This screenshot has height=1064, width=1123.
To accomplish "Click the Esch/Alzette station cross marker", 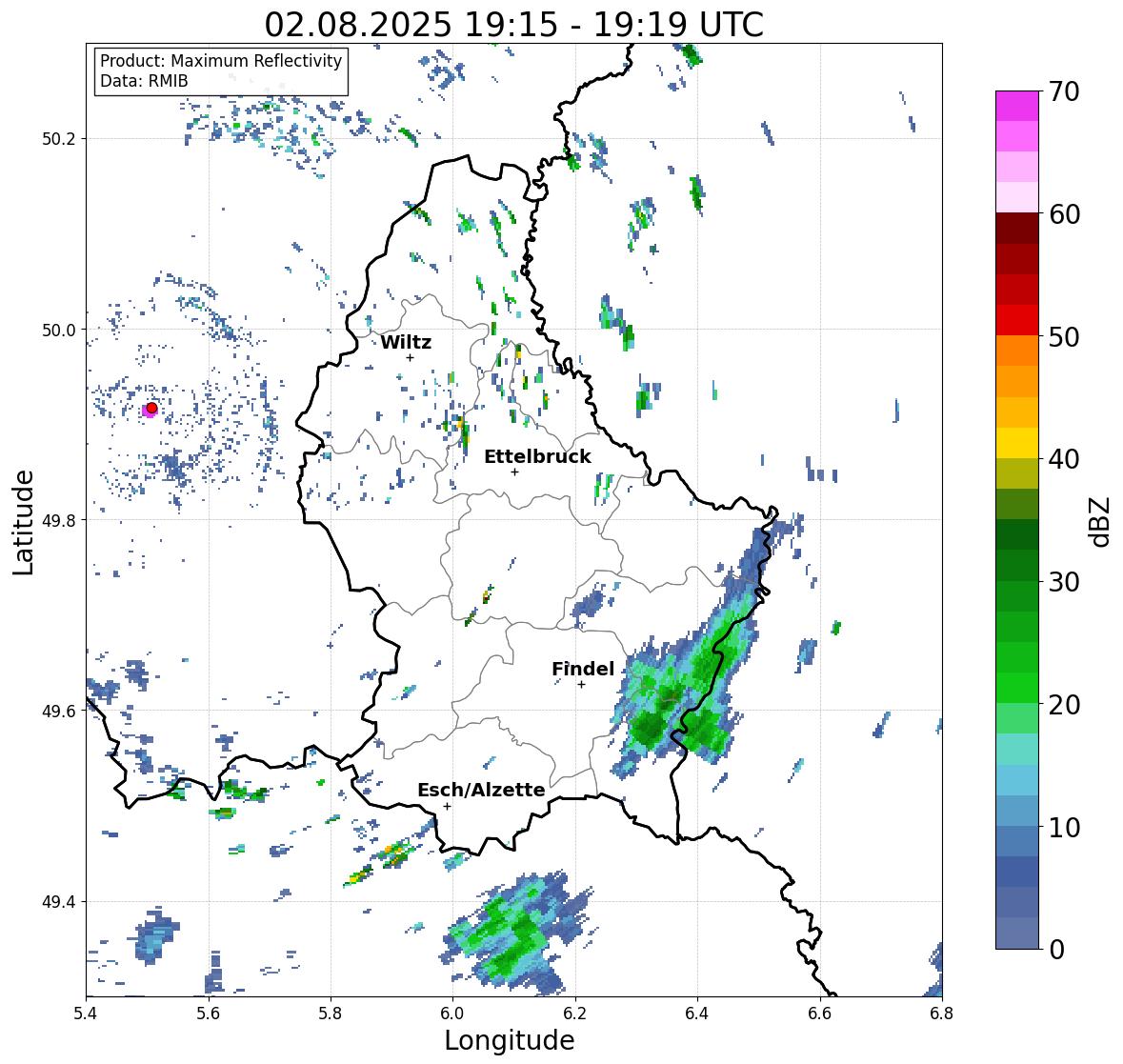I will 447,806.
